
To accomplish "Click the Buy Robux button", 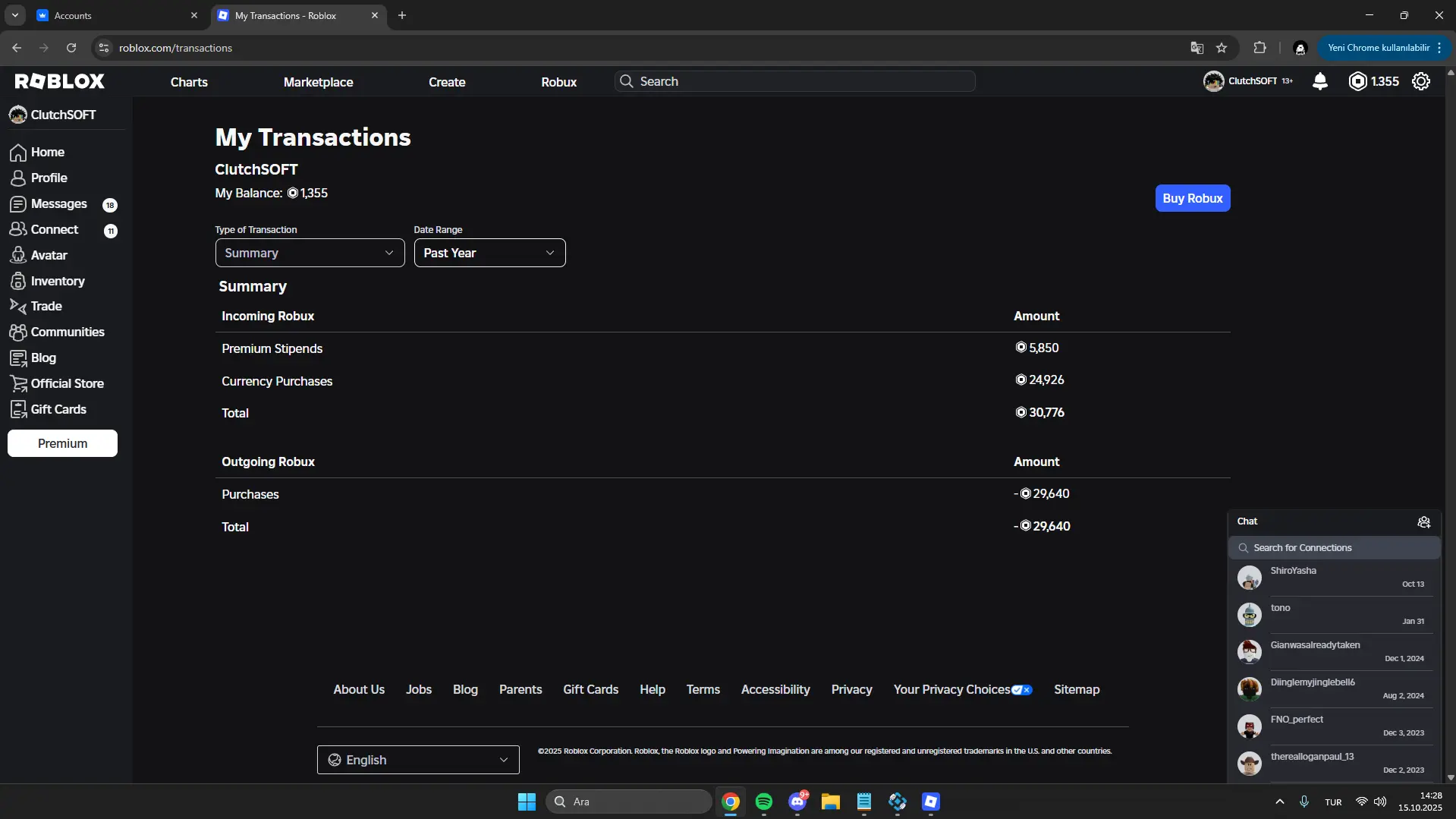I will pyautogui.click(x=1192, y=198).
